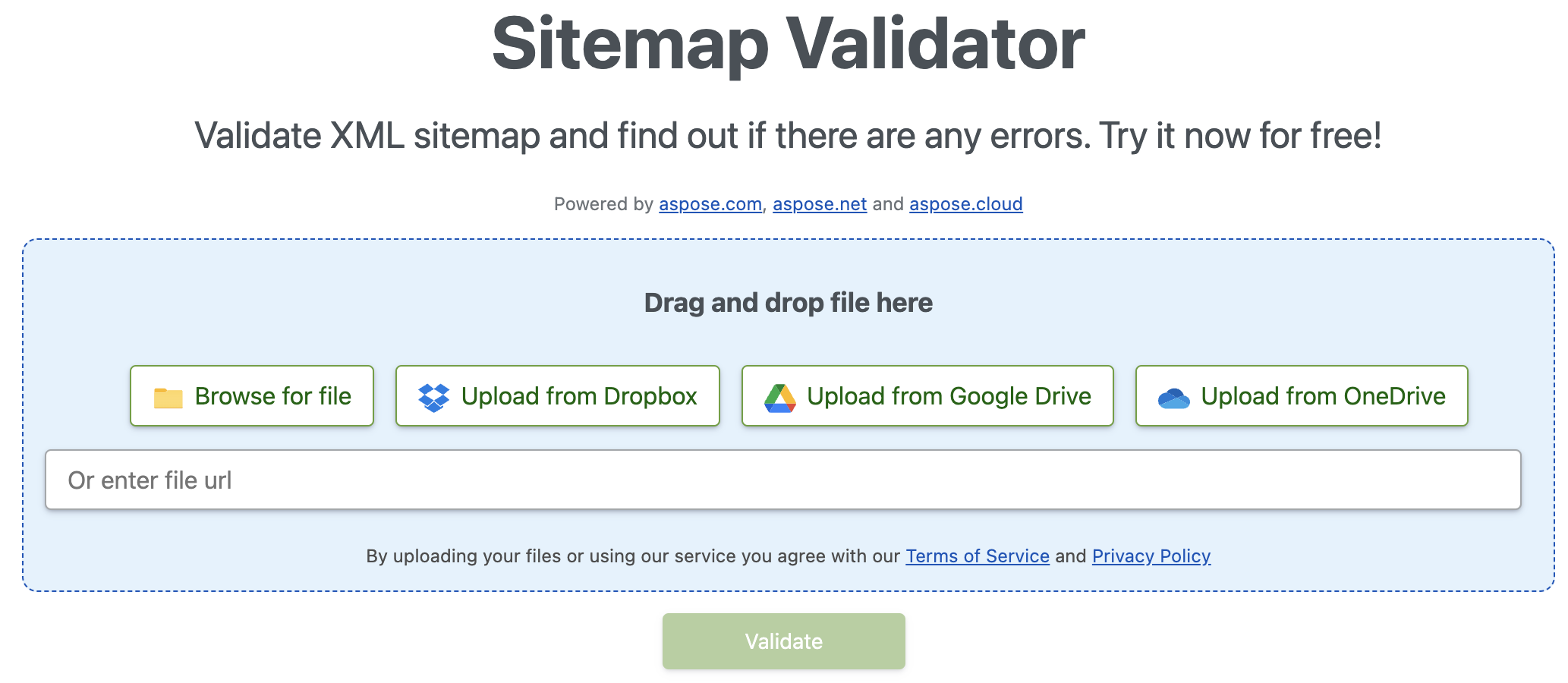Screen dimensions: 1568x683
Task: Choose "Upload from Dropbox" text
Action: pyautogui.click(x=579, y=396)
